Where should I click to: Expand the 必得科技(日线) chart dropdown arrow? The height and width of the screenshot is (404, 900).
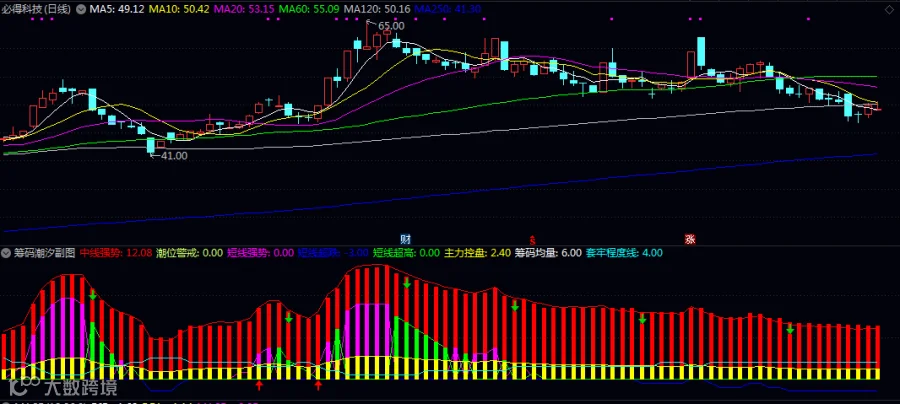(x=80, y=10)
